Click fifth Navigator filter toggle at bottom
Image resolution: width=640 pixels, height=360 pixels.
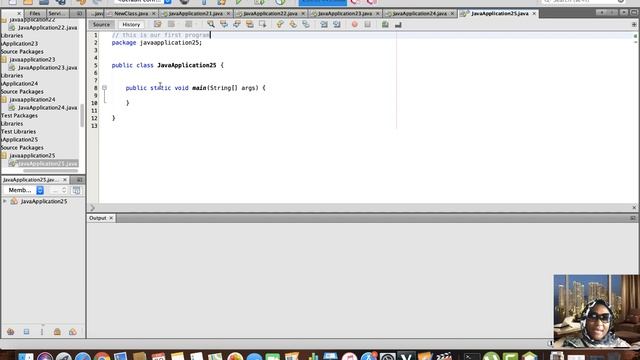[73, 332]
